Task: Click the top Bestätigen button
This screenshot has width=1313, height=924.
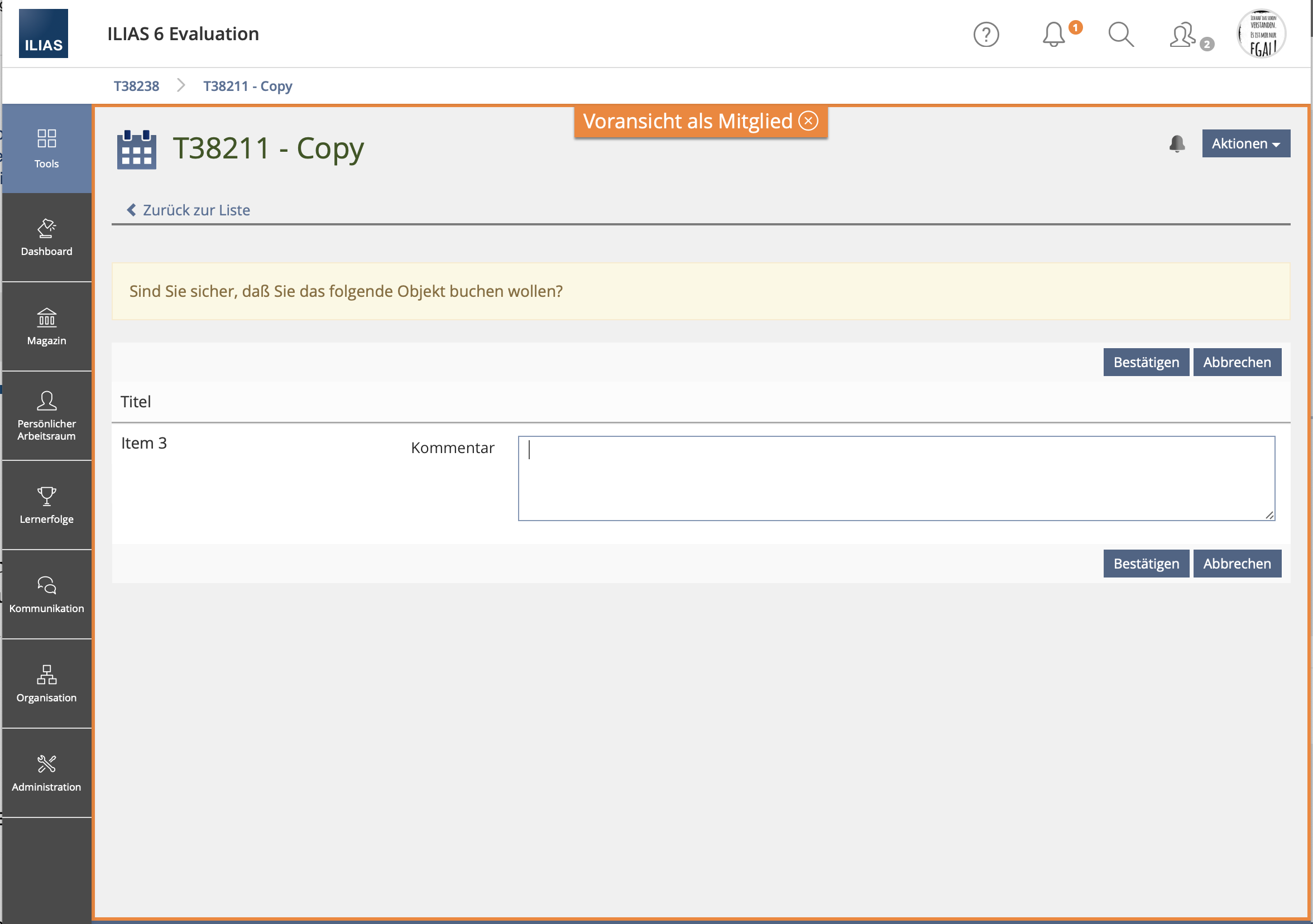Action: click(1146, 362)
